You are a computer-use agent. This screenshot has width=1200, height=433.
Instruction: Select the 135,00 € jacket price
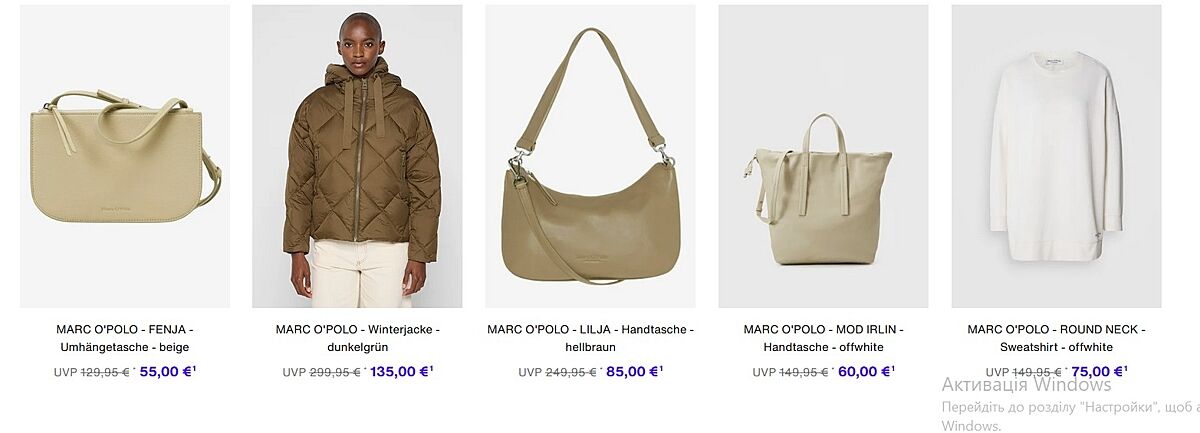(x=400, y=372)
